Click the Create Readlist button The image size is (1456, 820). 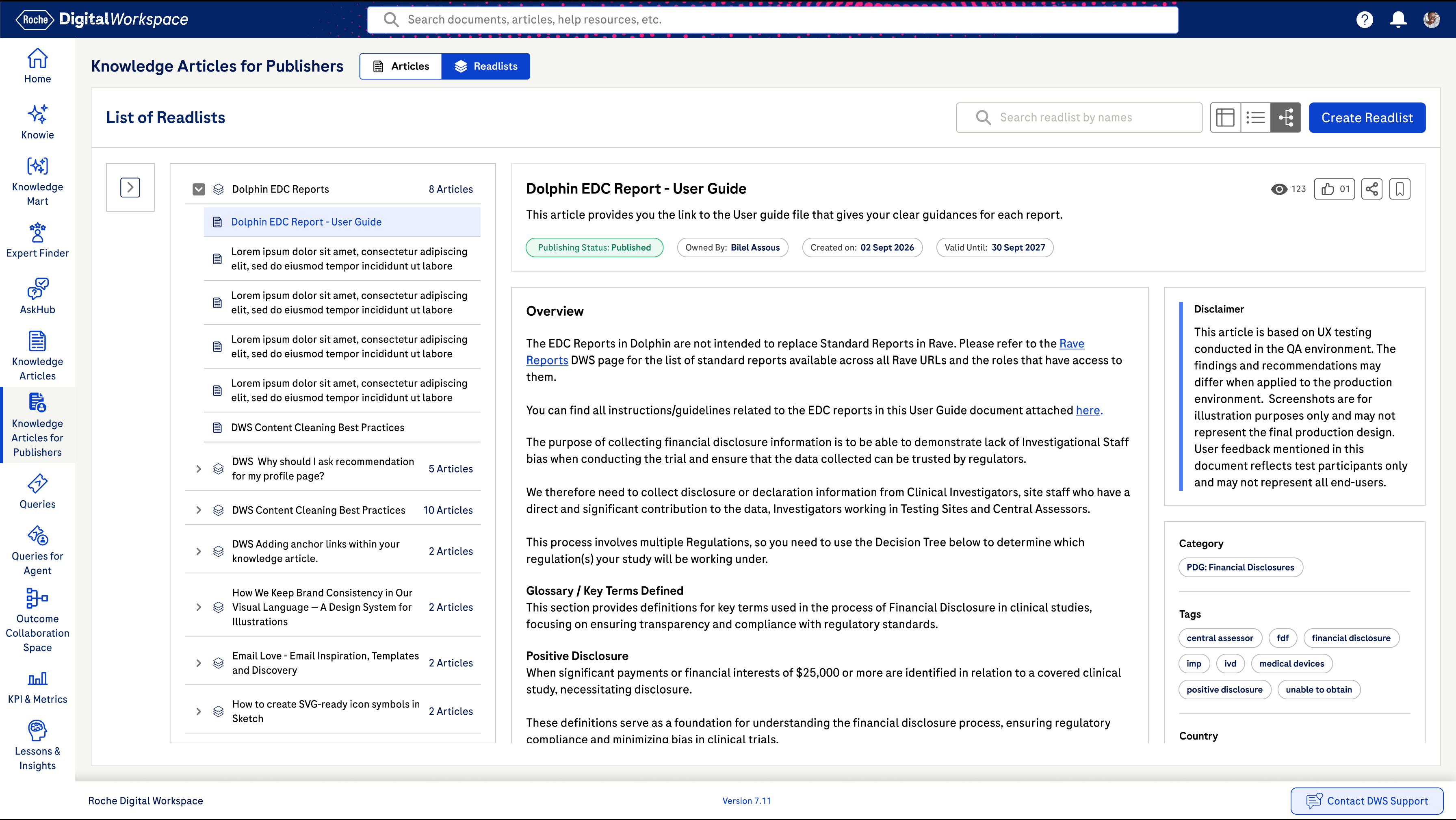pos(1367,117)
